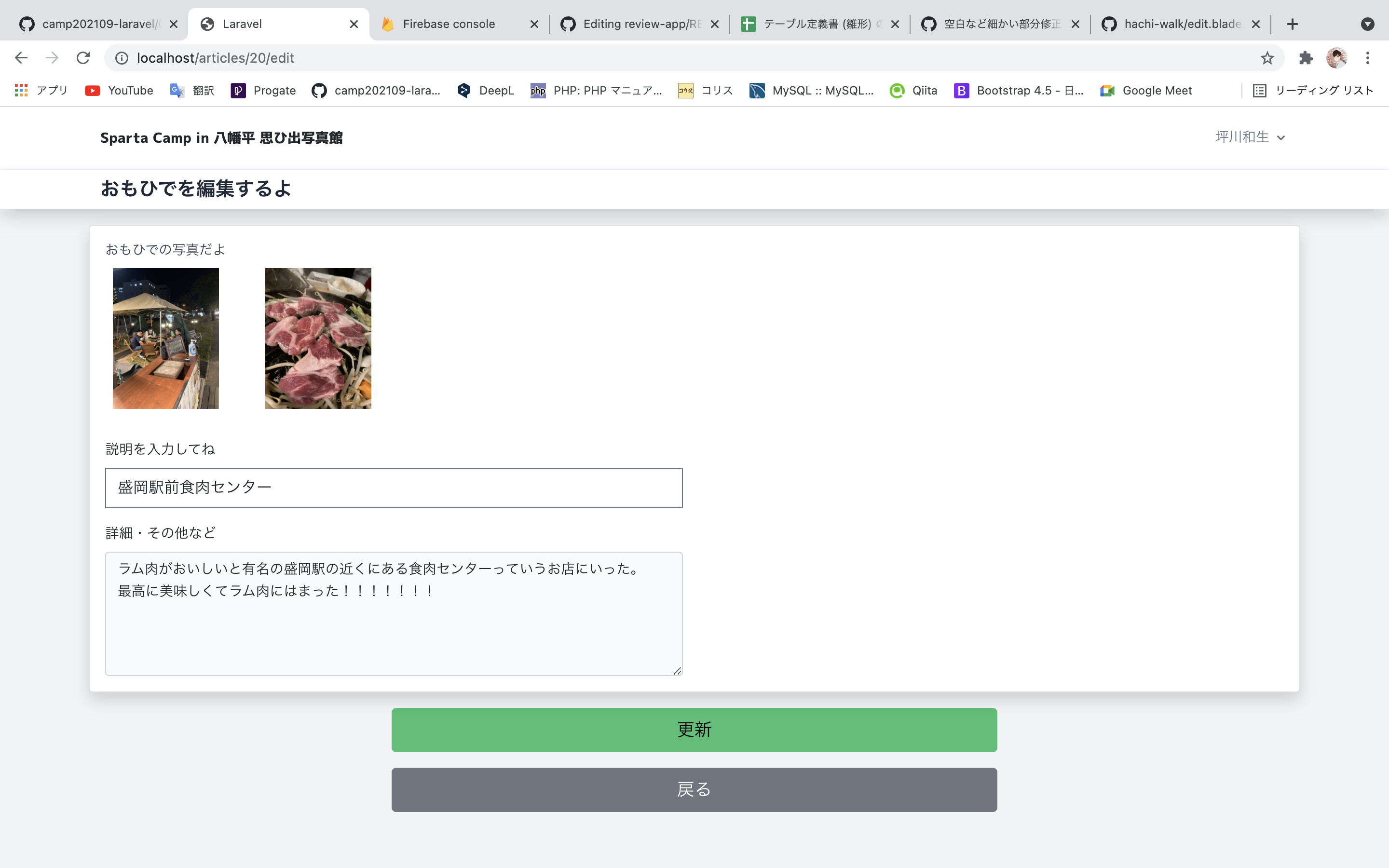Open the browser extensions puzzle icon
Image resolution: width=1389 pixels, height=868 pixels.
(x=1306, y=57)
